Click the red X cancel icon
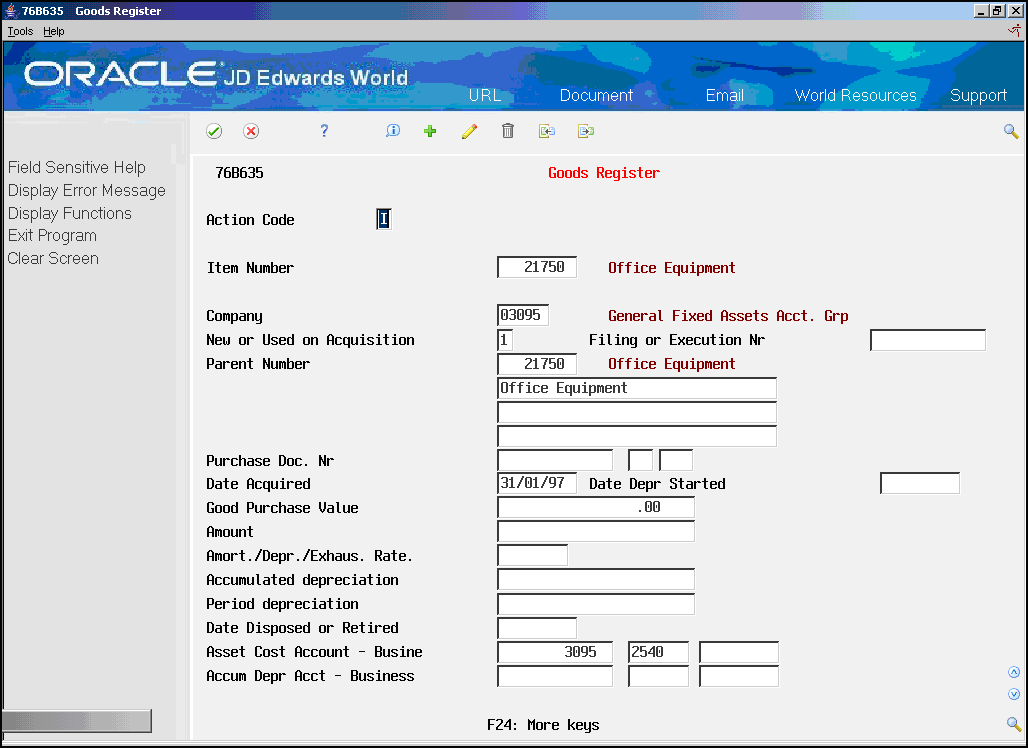Viewport: 1028px width, 748px height. (x=250, y=131)
